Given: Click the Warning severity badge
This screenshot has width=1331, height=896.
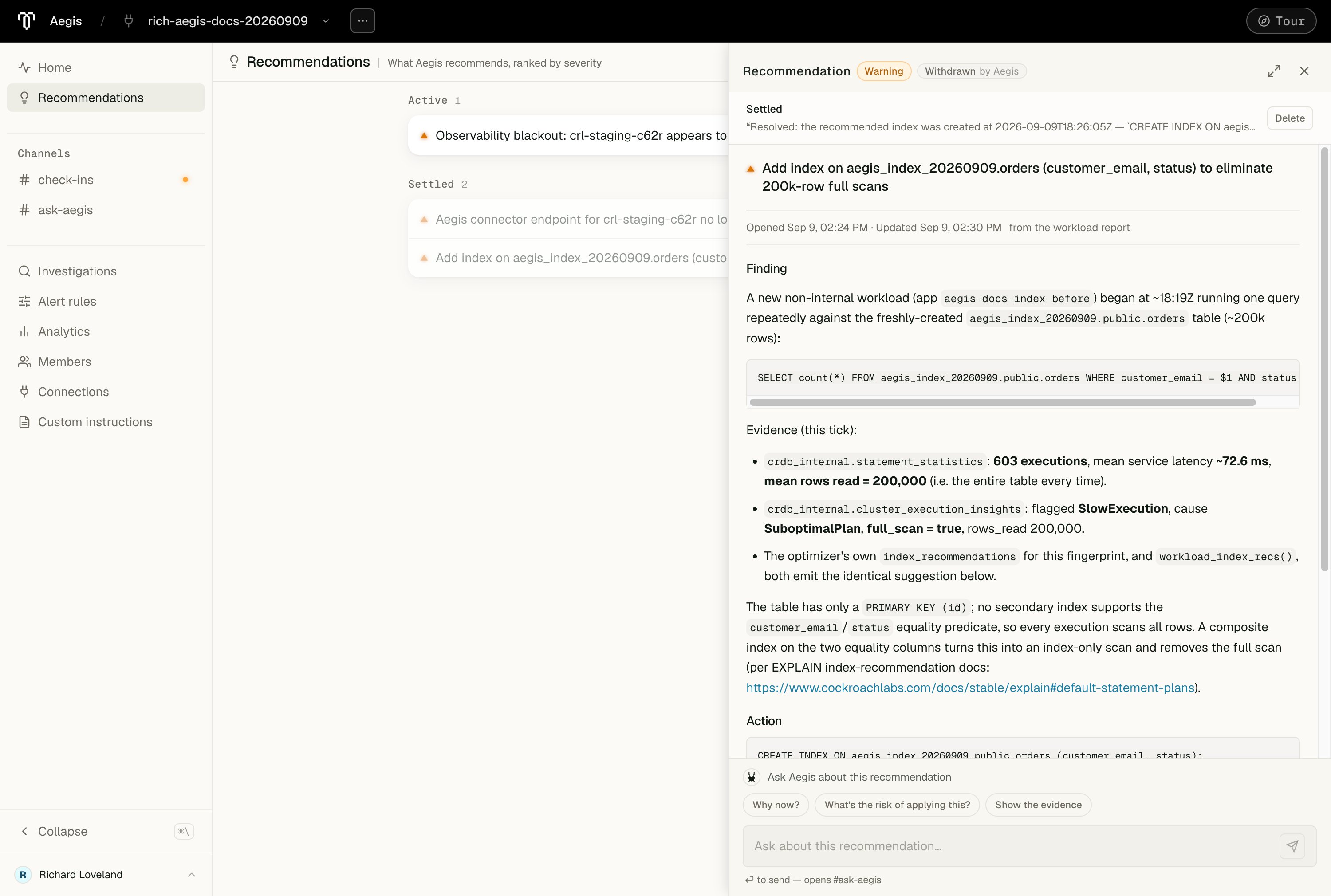Looking at the screenshot, I should tap(883, 71).
